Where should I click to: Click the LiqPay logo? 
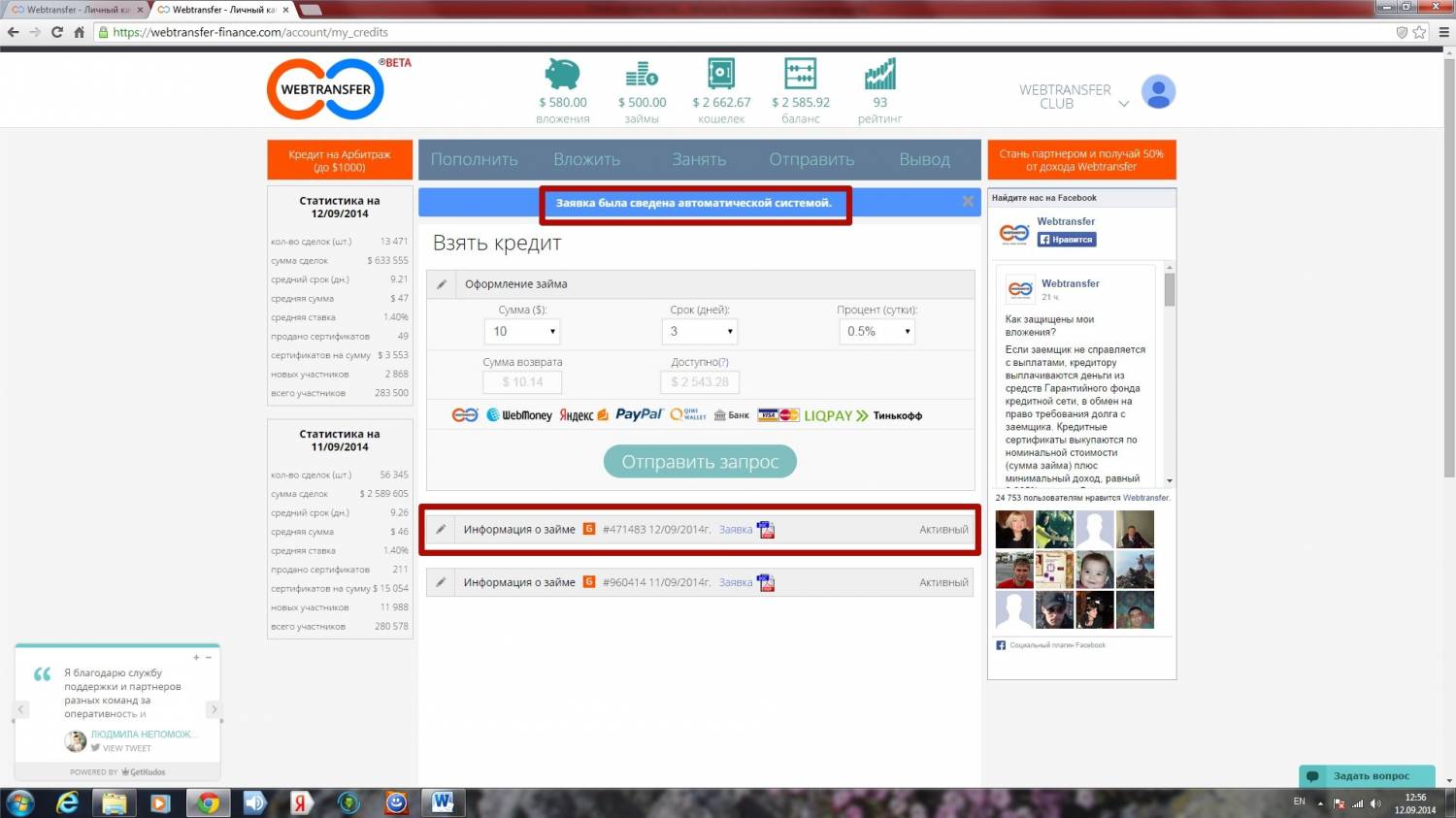click(x=836, y=415)
